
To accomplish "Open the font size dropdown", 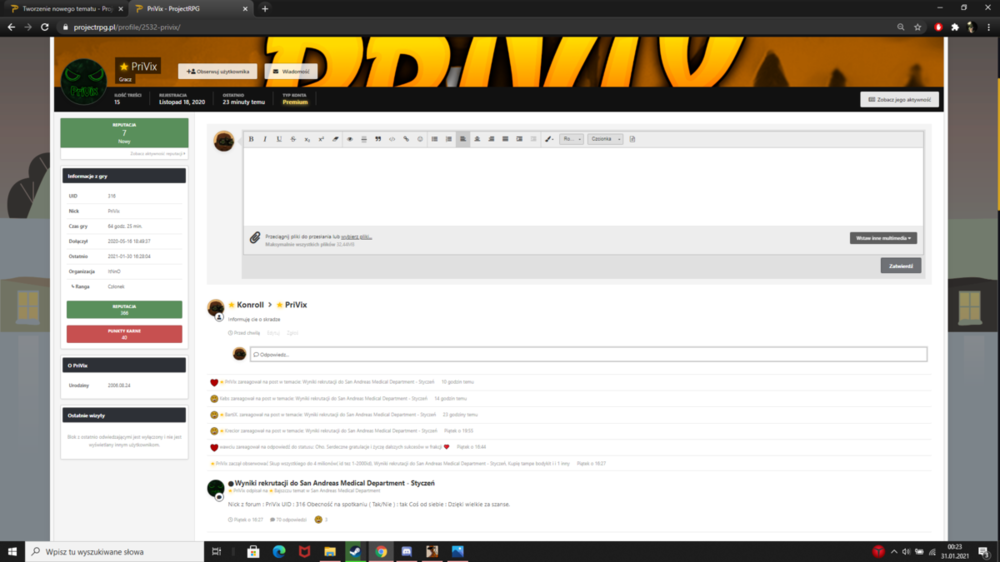I will pos(571,139).
